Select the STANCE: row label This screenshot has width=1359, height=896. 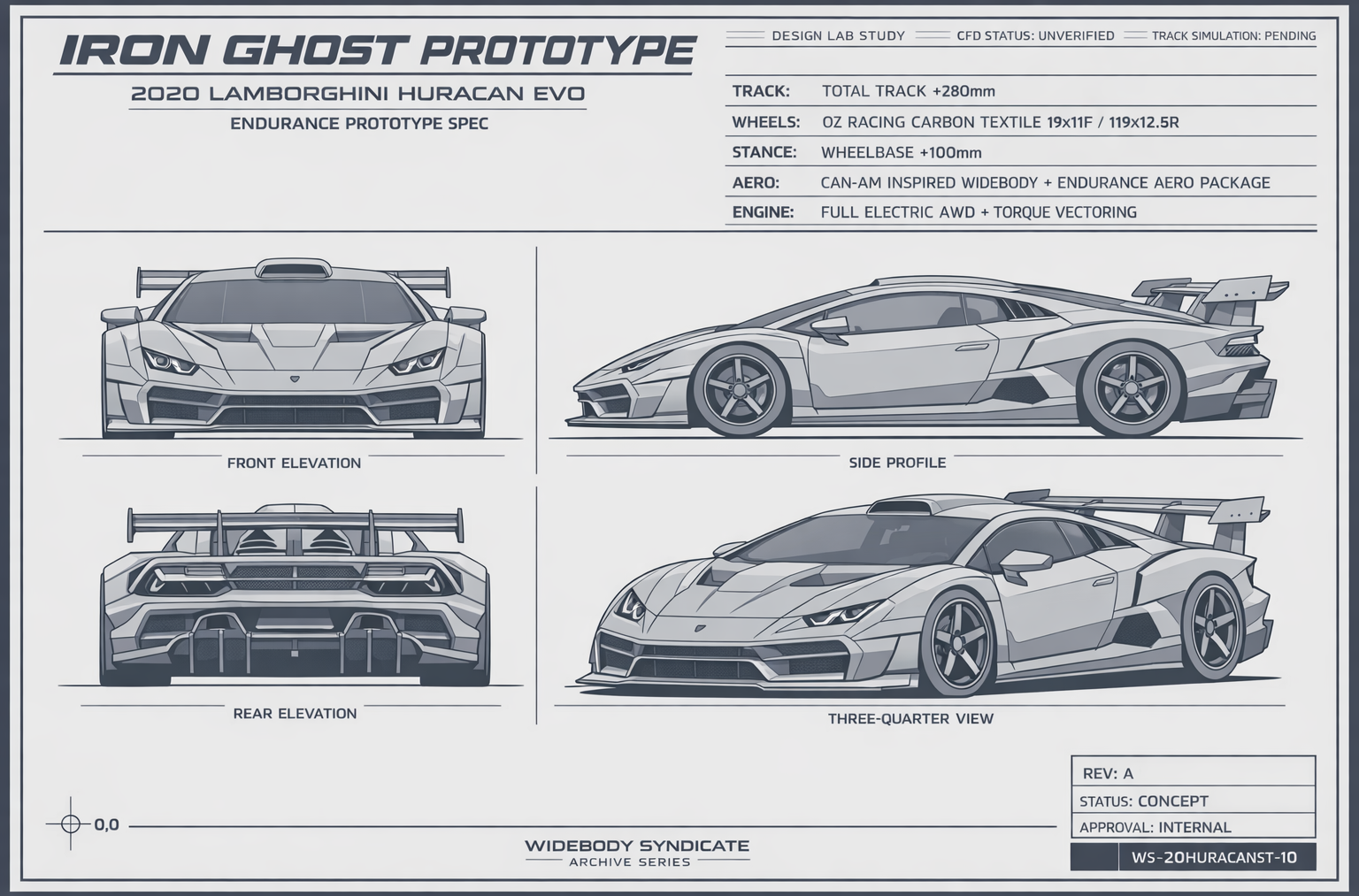point(764,152)
